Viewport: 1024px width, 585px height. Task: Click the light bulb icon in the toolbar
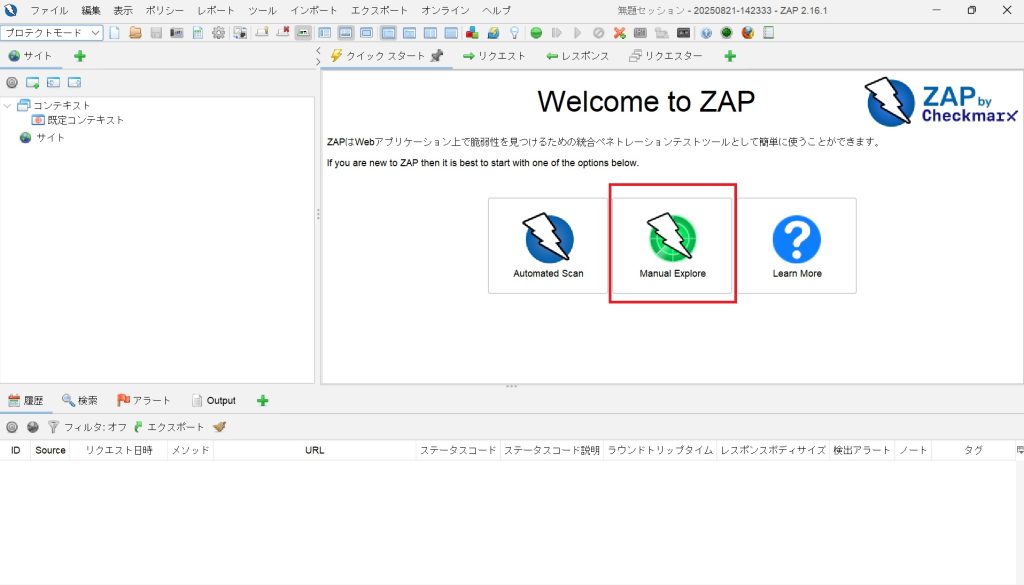(x=515, y=33)
